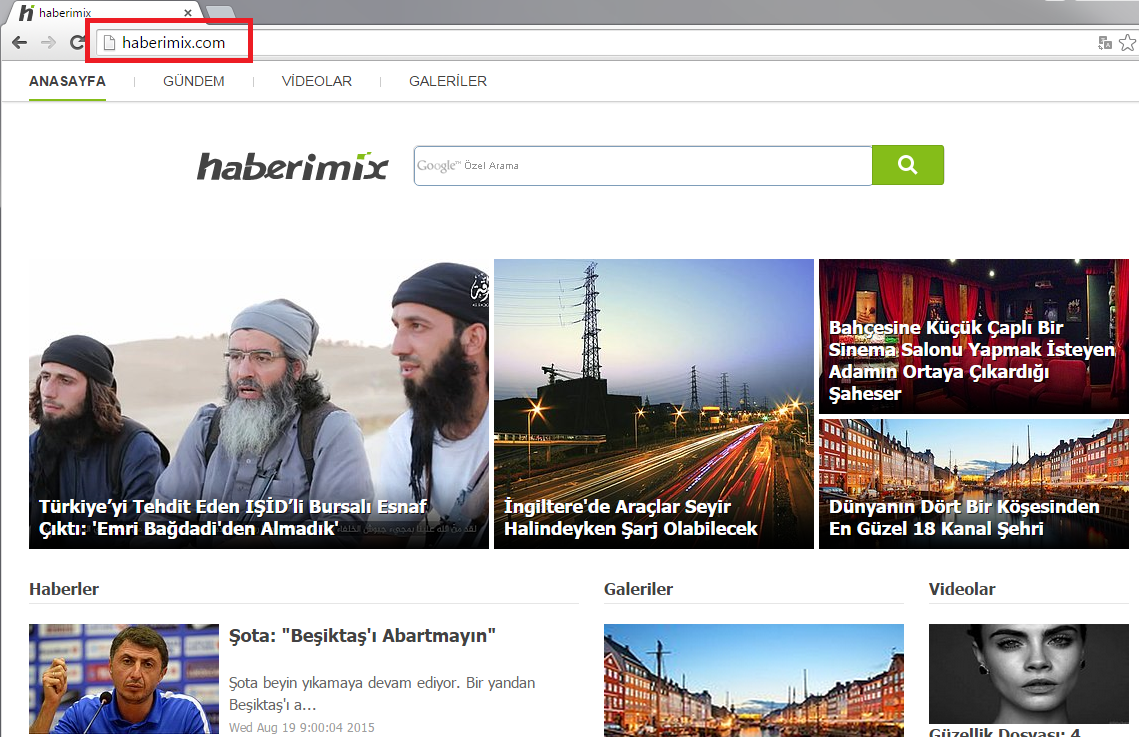Read the İngiltere'de Araçlar Şarj article
This screenshot has width=1139, height=737.
pos(630,517)
